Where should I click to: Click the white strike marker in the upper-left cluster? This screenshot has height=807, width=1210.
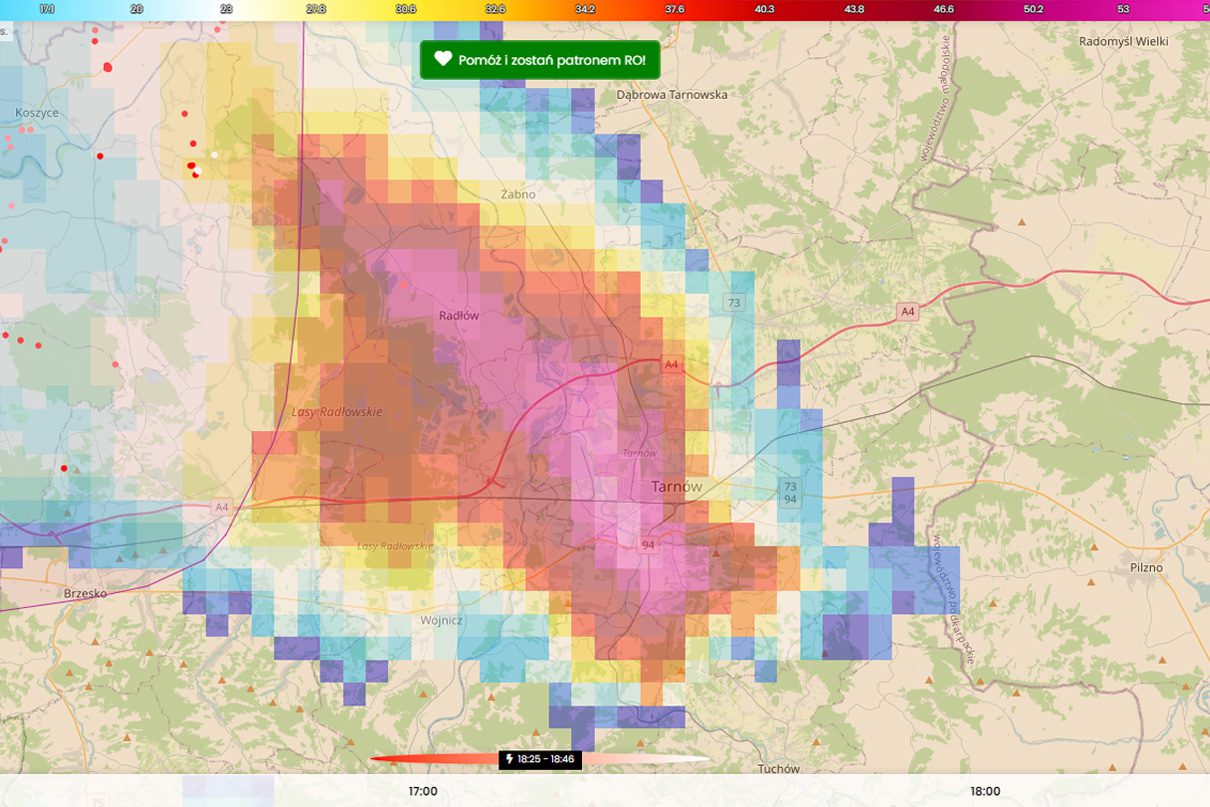pos(214,155)
